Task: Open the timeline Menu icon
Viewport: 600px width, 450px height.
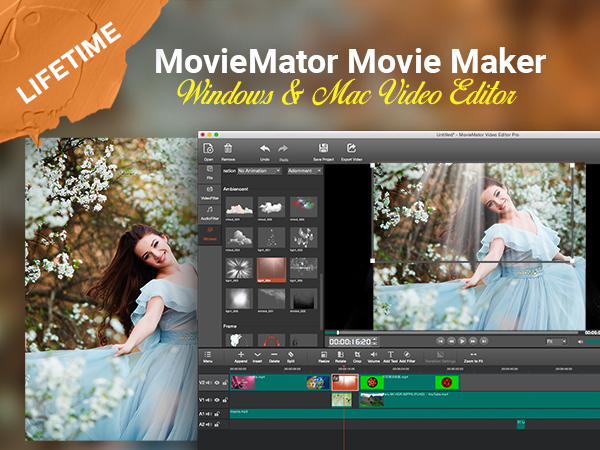Action: tap(208, 354)
